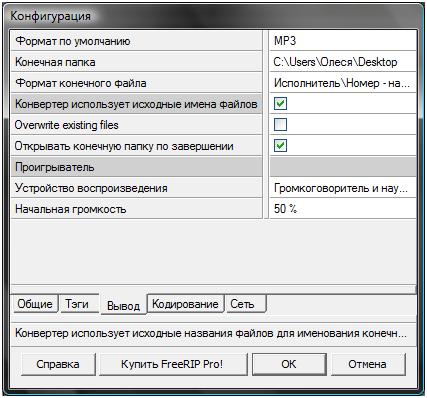This screenshot has width=427, height=398.
Task: Select the Вывод tab
Action: click(x=123, y=305)
